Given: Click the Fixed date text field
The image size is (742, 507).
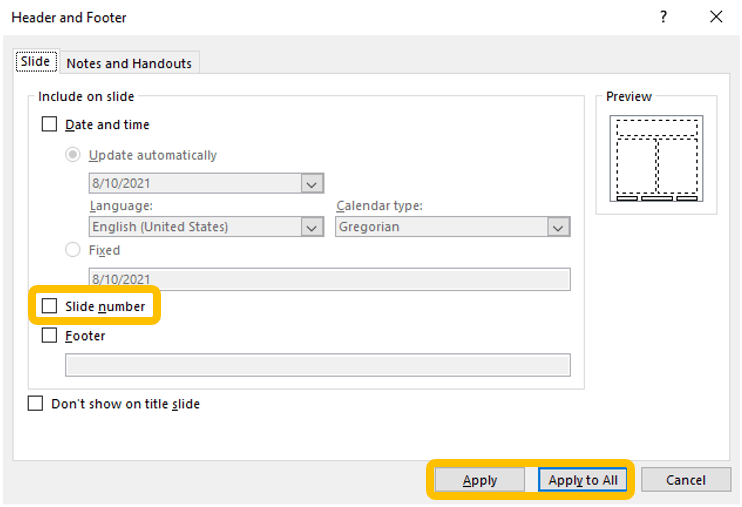Looking at the screenshot, I should [329, 279].
